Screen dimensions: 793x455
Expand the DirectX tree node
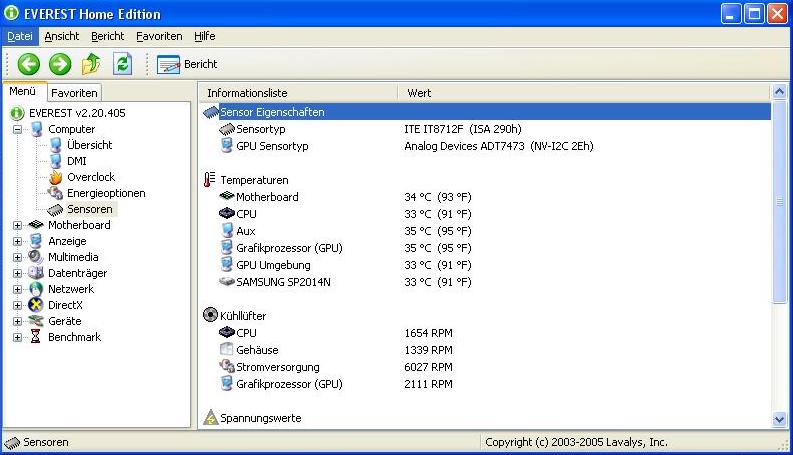point(18,305)
